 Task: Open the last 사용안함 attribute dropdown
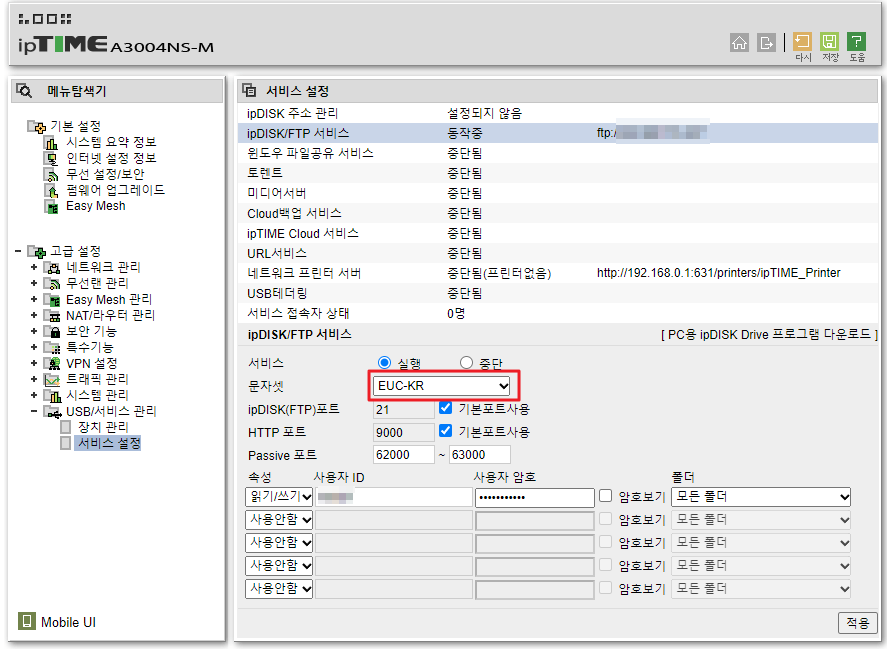(279, 589)
